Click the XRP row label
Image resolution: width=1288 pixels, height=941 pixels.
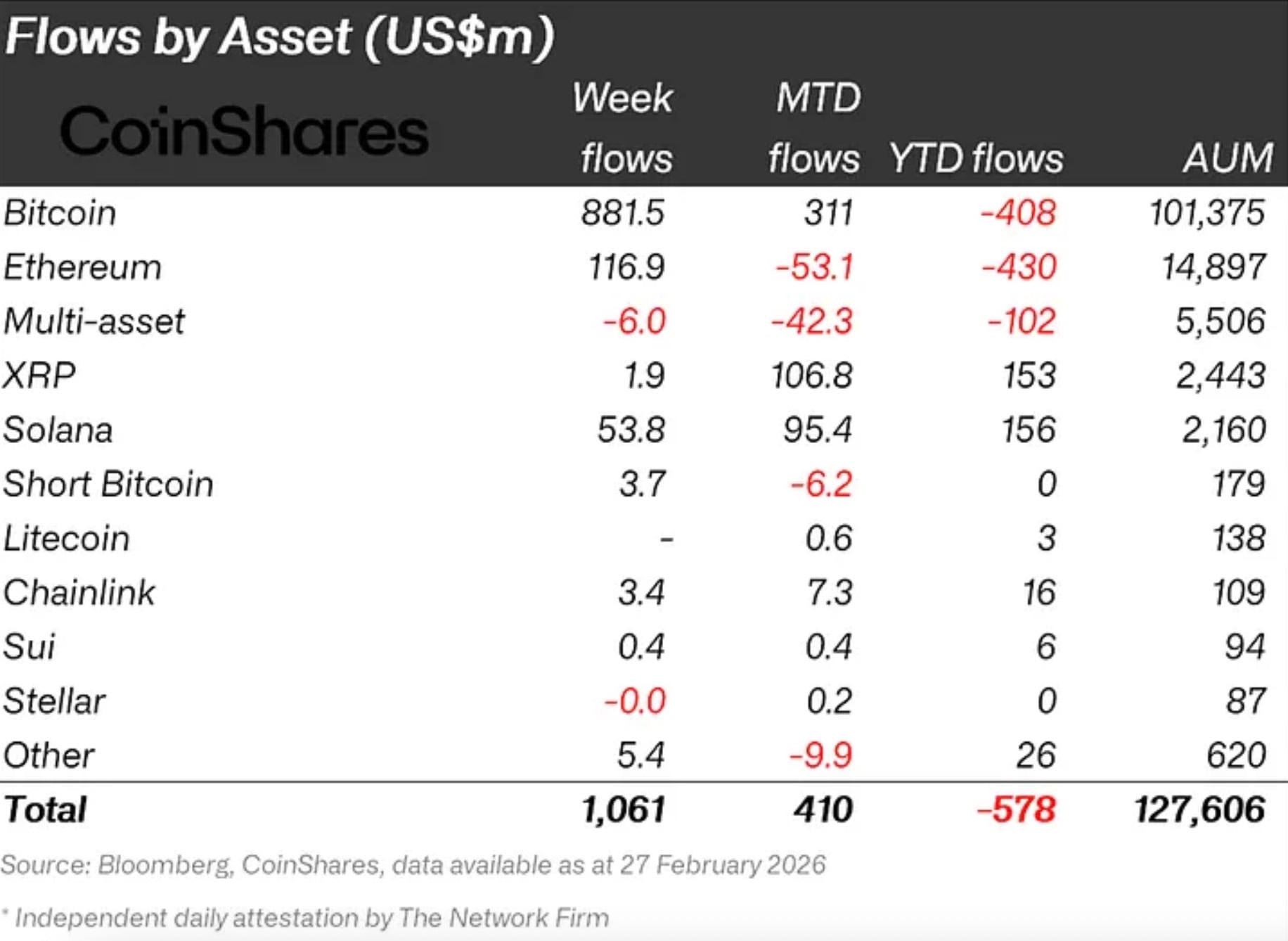click(39, 376)
